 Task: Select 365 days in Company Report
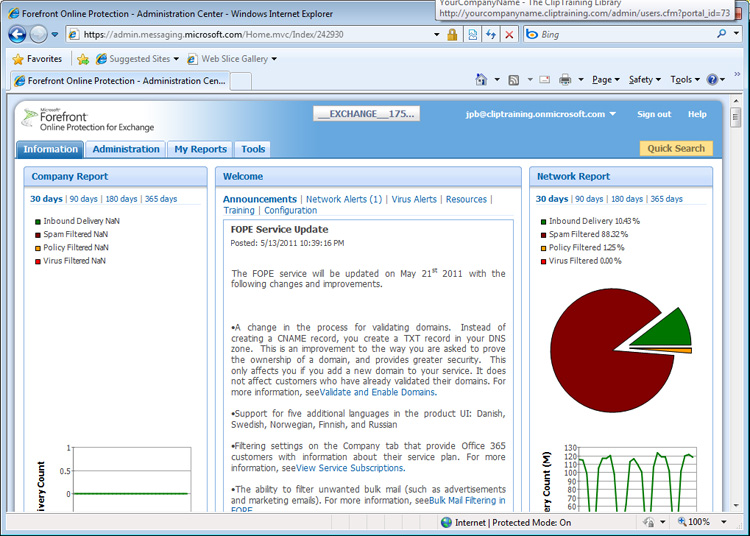(161, 199)
